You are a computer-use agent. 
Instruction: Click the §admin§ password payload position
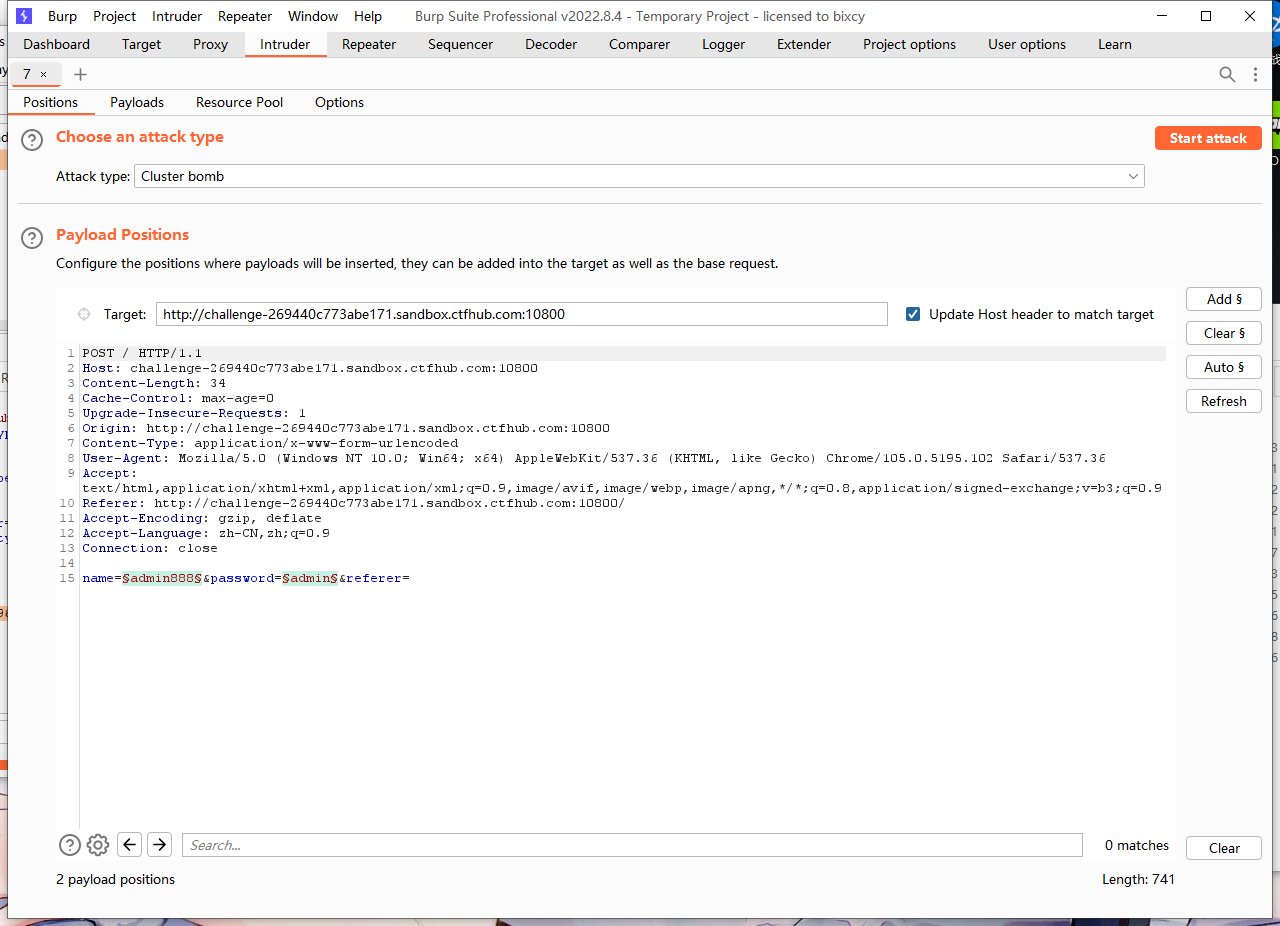tap(310, 578)
